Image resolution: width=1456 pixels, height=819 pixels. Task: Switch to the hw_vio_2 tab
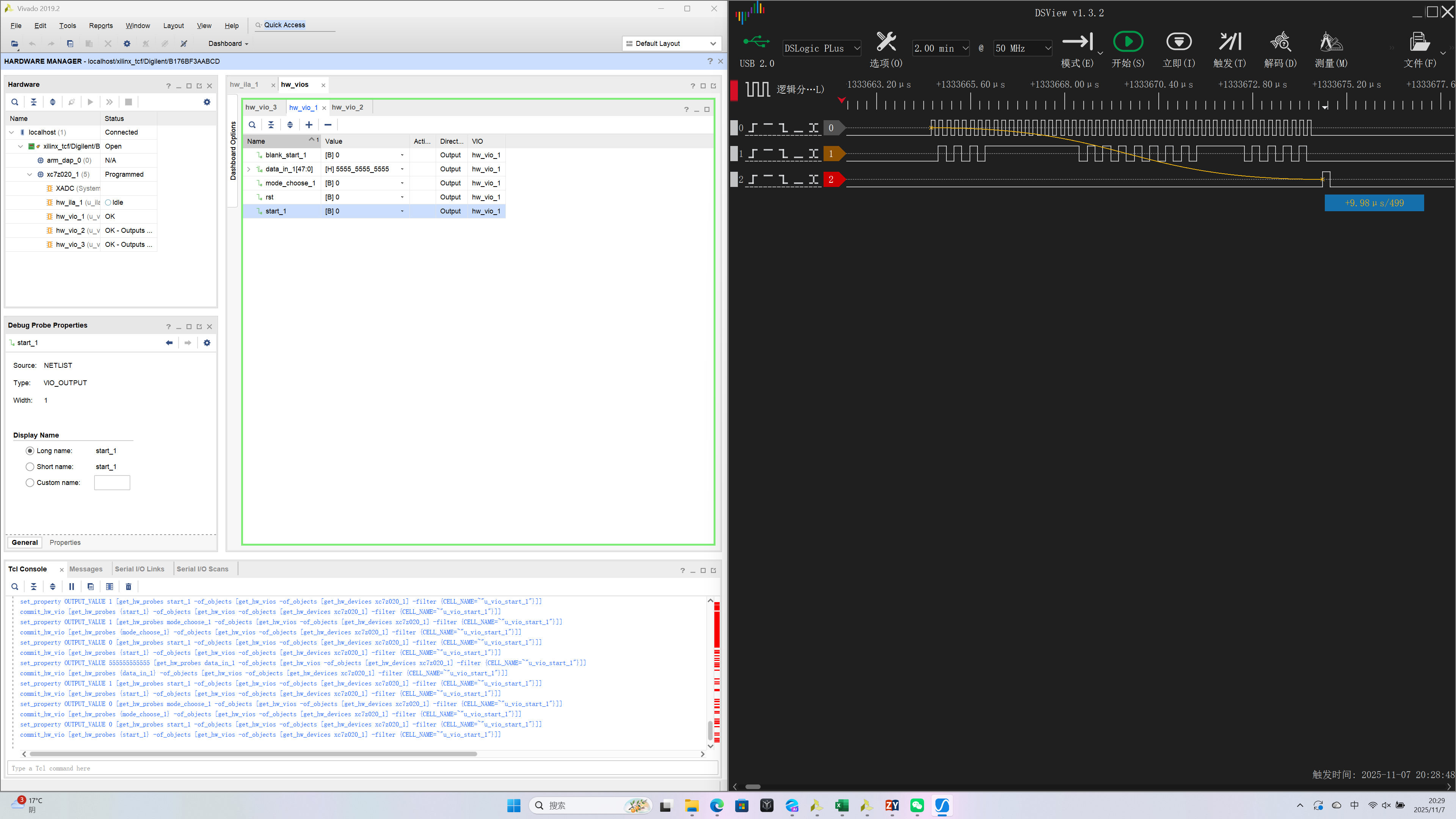[347, 107]
